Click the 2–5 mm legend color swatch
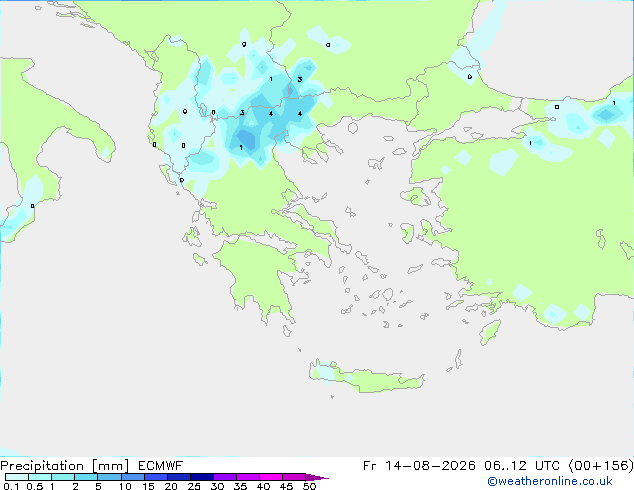This screenshot has width=634, height=490. tap(86, 477)
